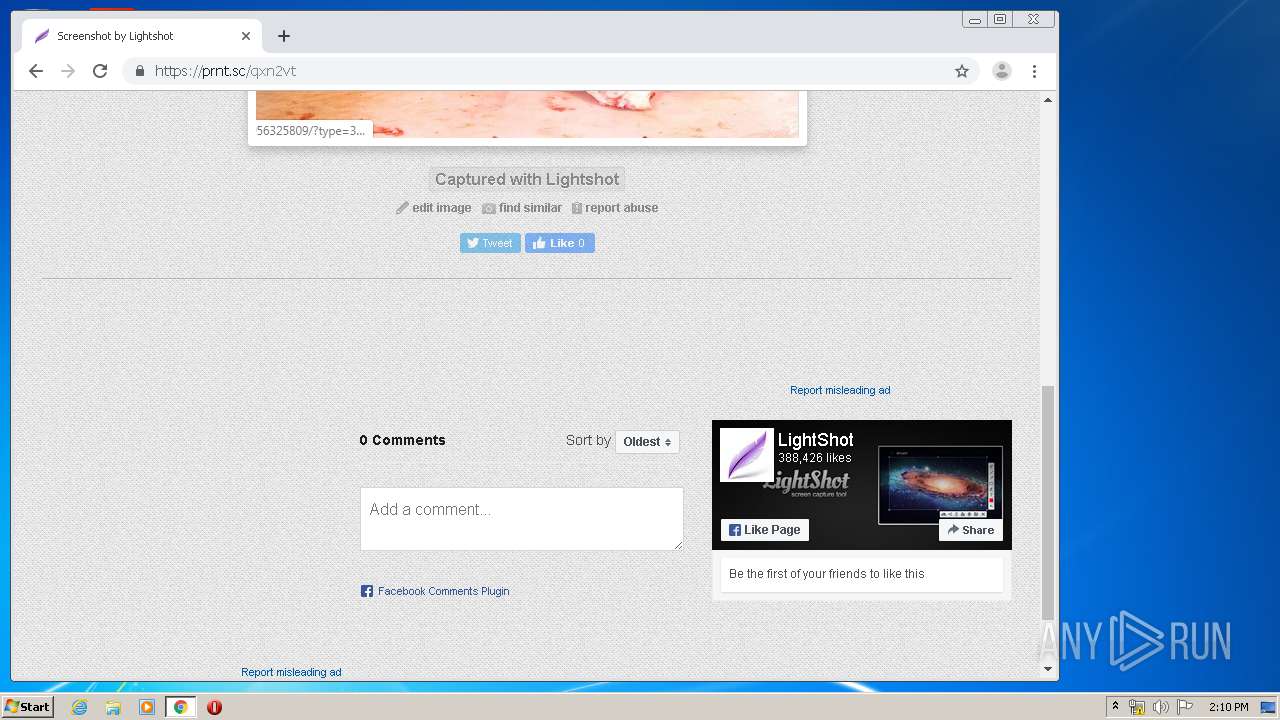Report misleading ad at page bottom
Viewport: 1280px width, 720px height.
pyautogui.click(x=291, y=672)
